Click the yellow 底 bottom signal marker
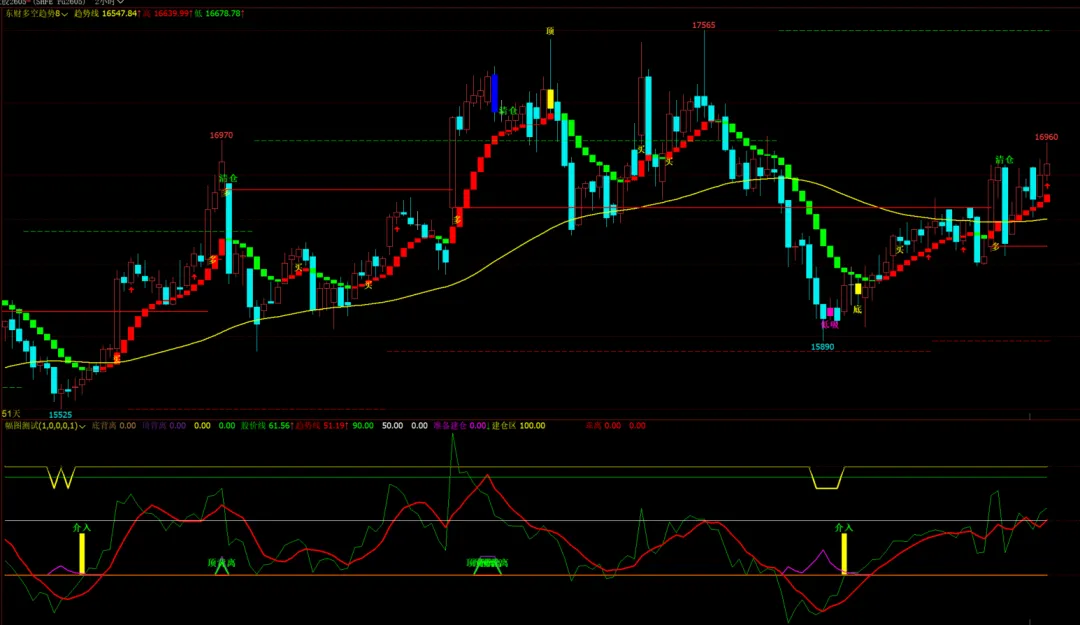This screenshot has width=1080, height=625. pos(858,309)
